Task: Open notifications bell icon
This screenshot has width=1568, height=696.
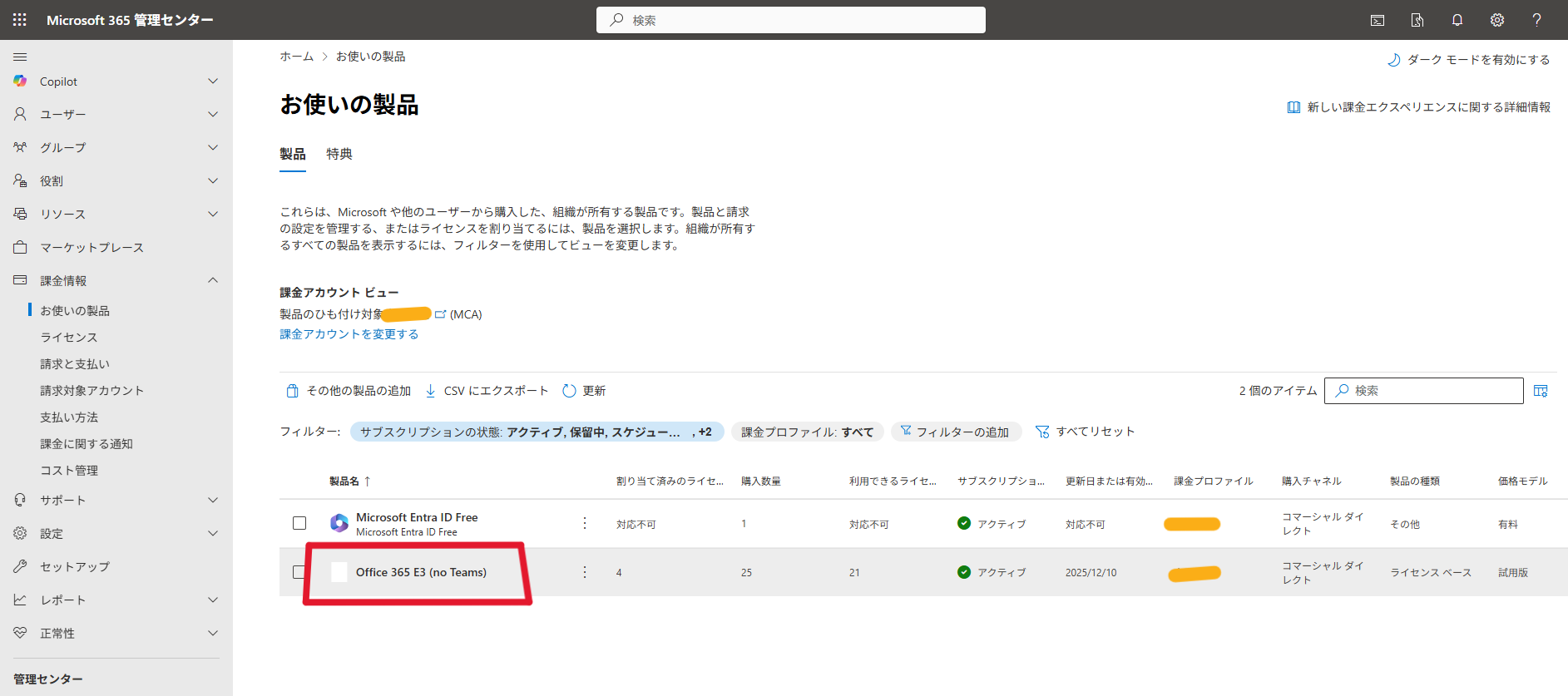Action: tap(1457, 20)
